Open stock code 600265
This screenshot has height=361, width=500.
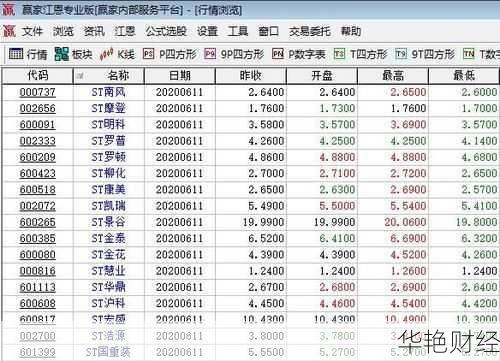click(x=37, y=223)
